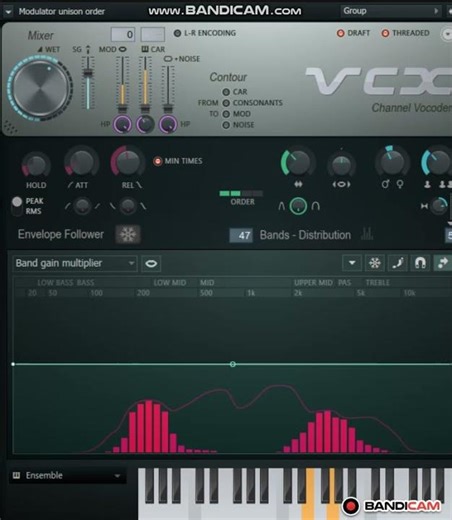
Task: Click the small stereo spread knob
Action: click(x=439, y=206)
